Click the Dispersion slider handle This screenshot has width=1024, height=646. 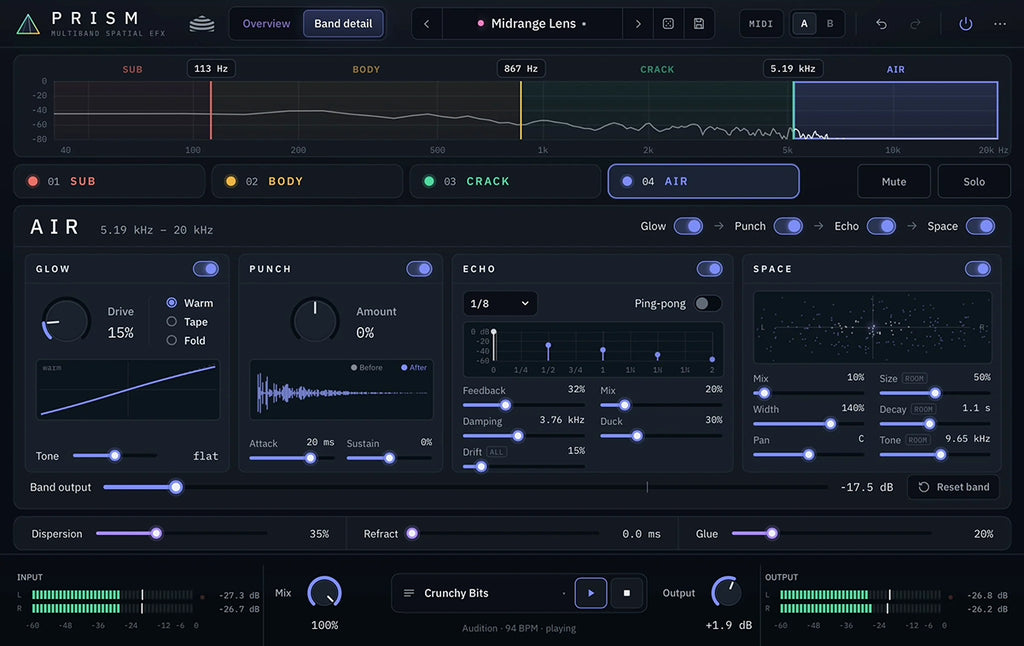(x=156, y=533)
